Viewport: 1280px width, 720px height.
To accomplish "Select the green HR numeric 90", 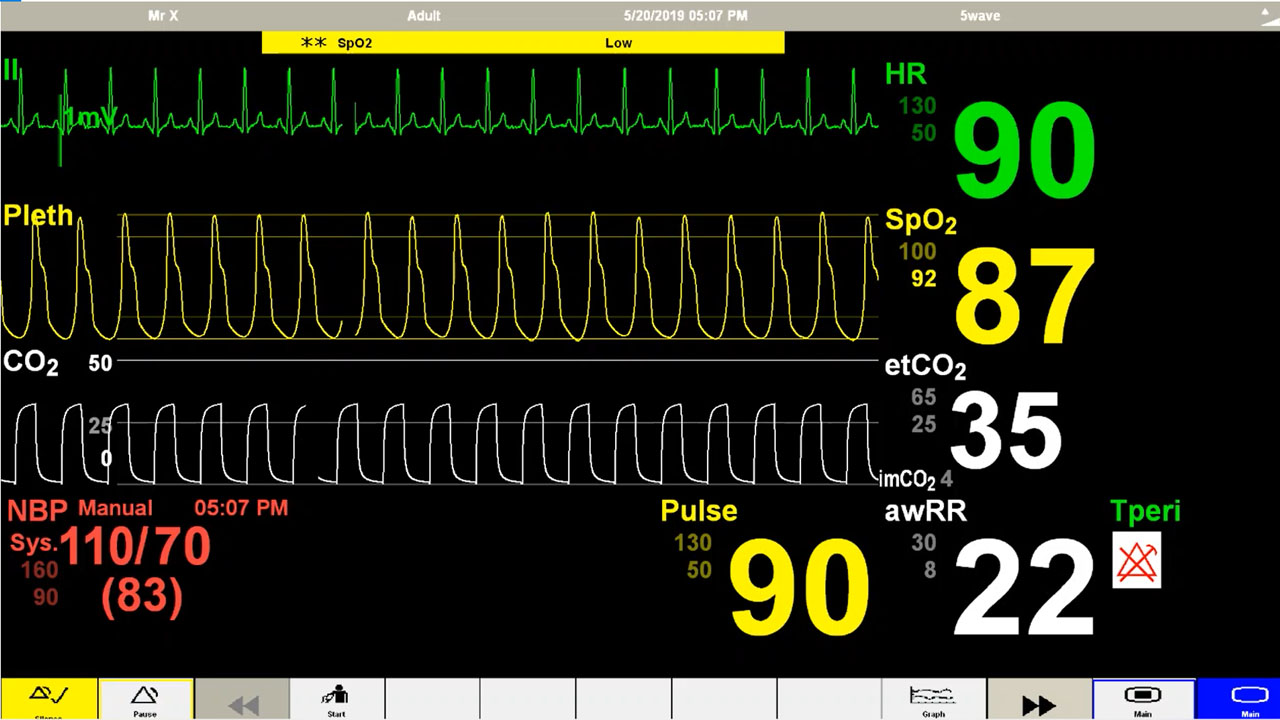I will click(x=1024, y=152).
